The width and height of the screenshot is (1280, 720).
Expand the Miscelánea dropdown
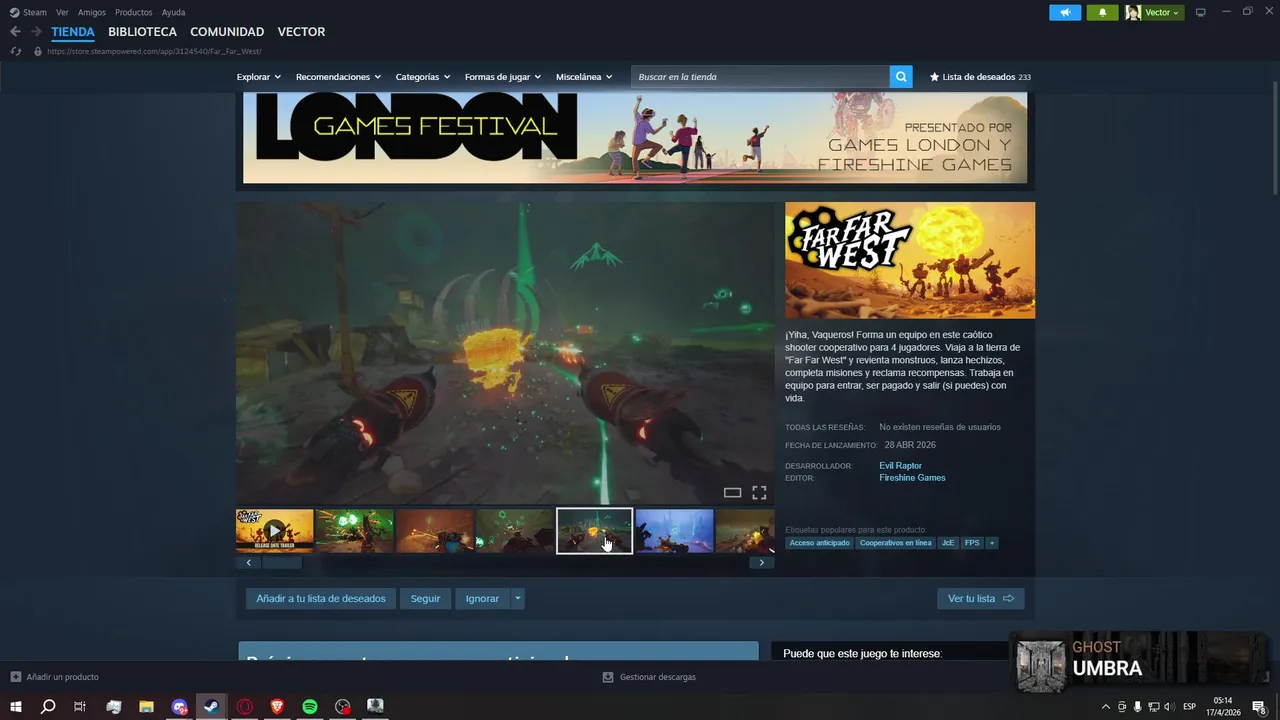point(584,77)
